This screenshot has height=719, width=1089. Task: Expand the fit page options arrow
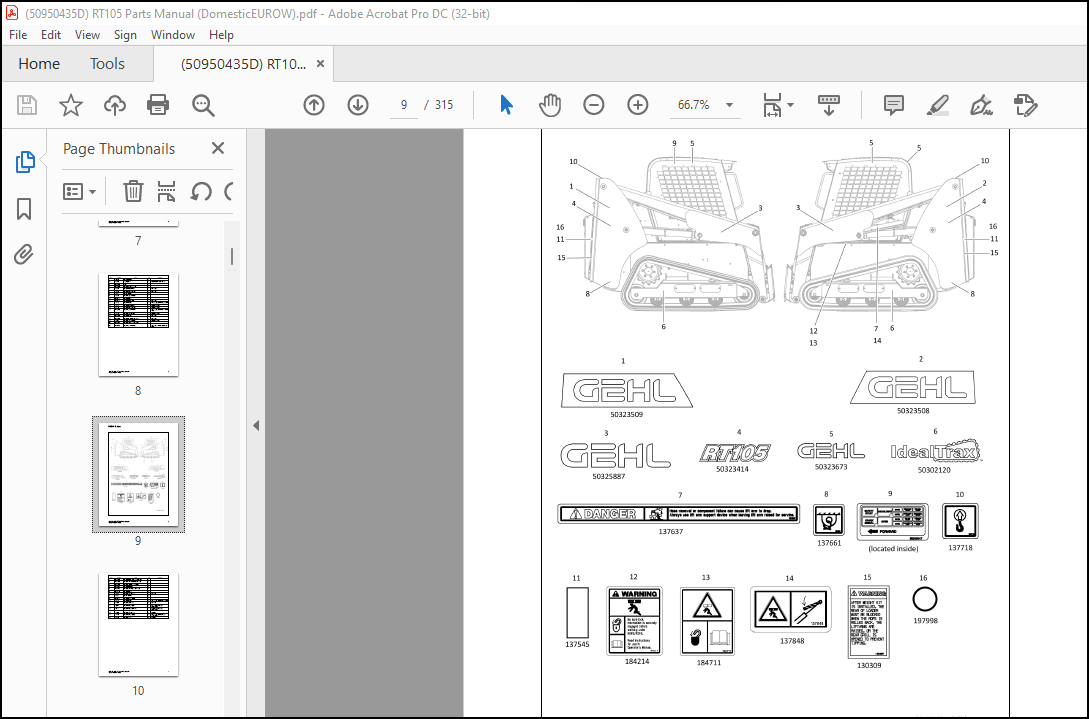tap(790, 106)
